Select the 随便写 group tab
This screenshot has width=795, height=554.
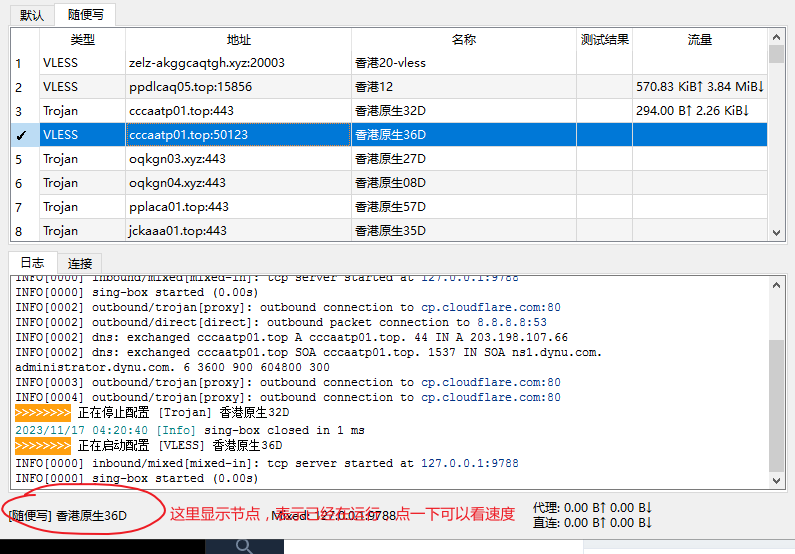(x=85, y=15)
